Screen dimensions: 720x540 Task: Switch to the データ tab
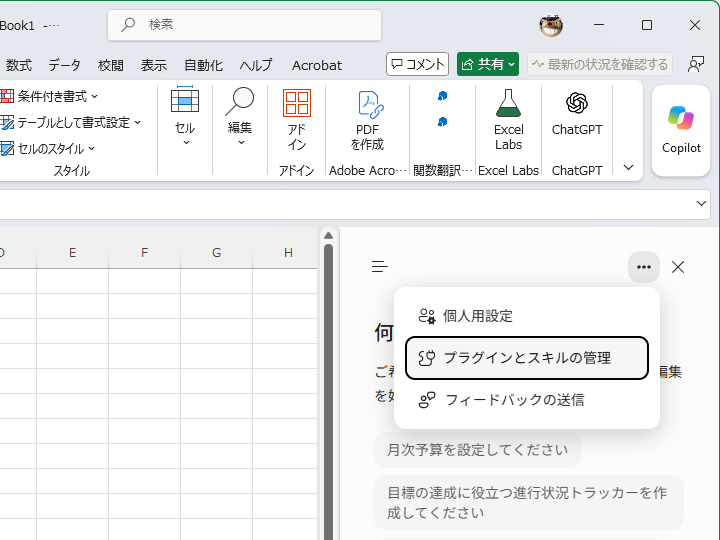click(x=64, y=65)
